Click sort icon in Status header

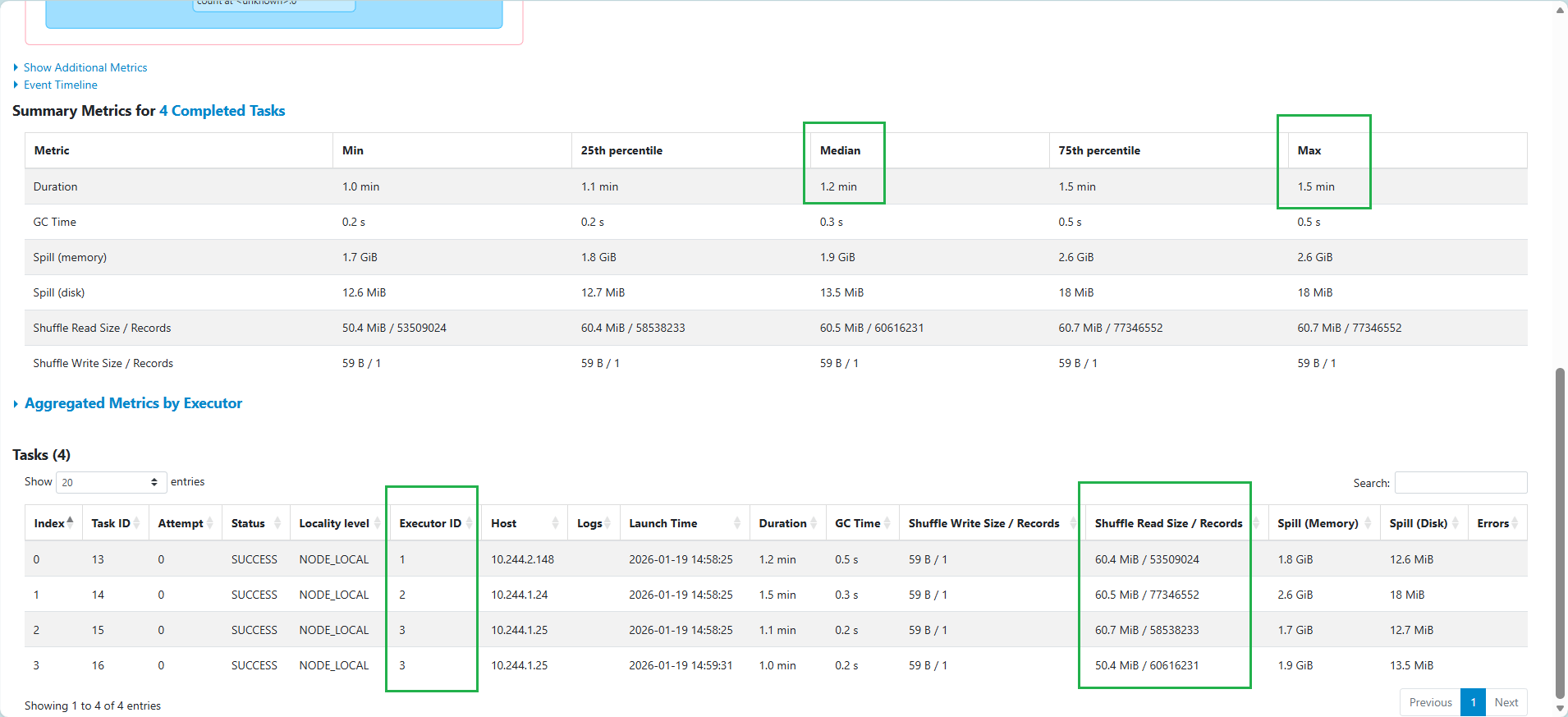coord(277,523)
